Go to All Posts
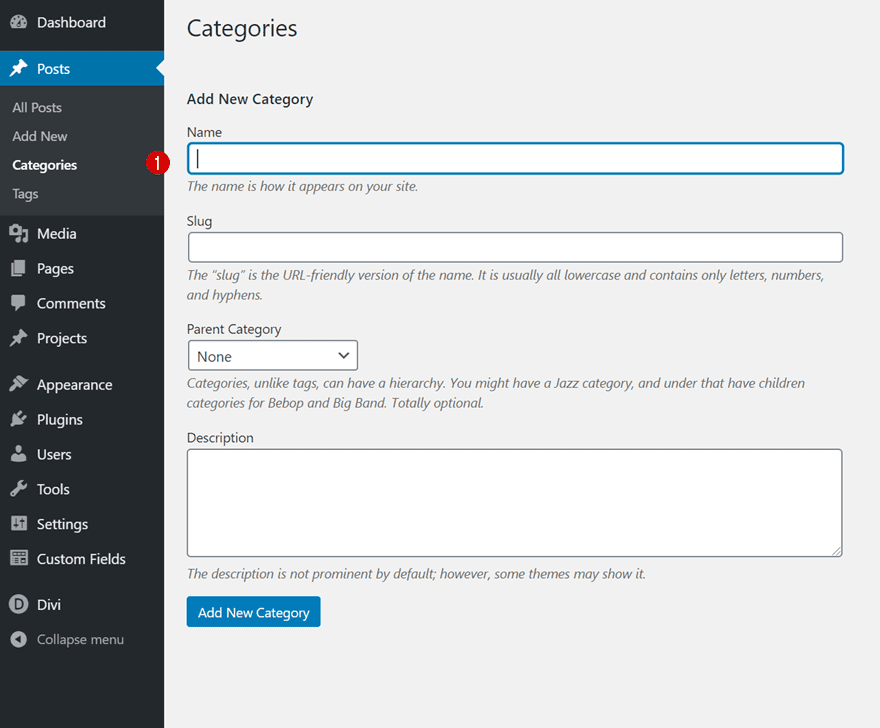The image size is (880, 728). tap(36, 107)
